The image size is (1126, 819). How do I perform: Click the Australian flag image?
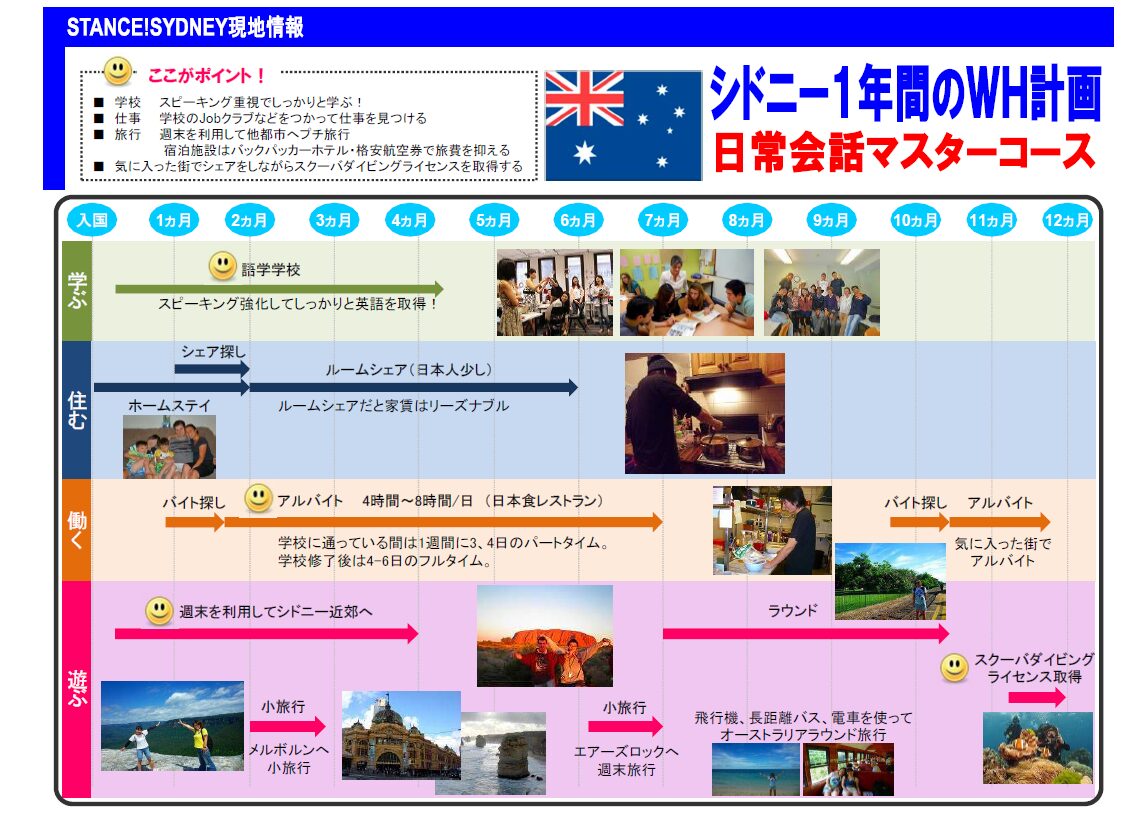pyautogui.click(x=622, y=125)
